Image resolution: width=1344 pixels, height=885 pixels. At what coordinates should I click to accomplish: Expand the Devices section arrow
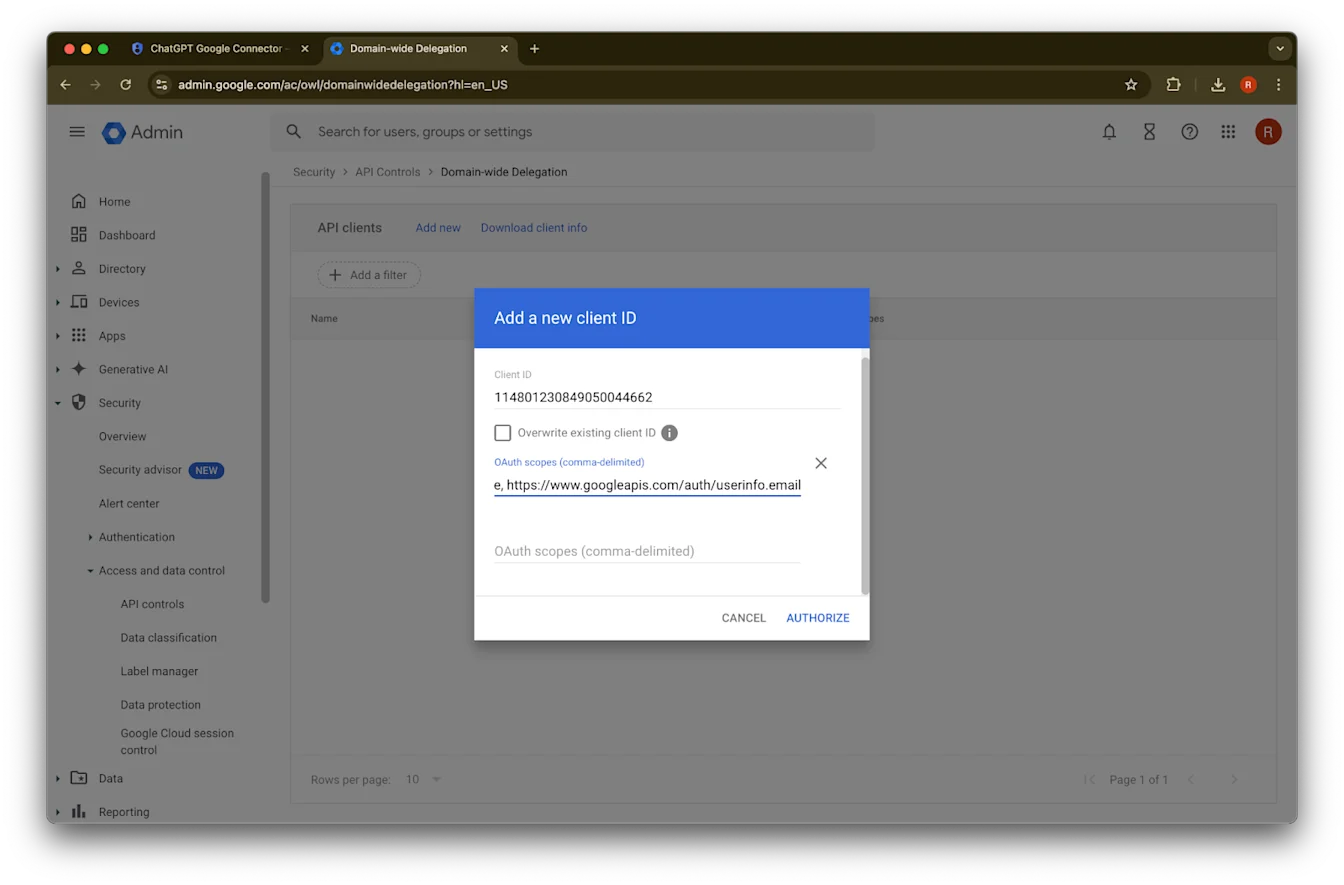[x=58, y=302]
